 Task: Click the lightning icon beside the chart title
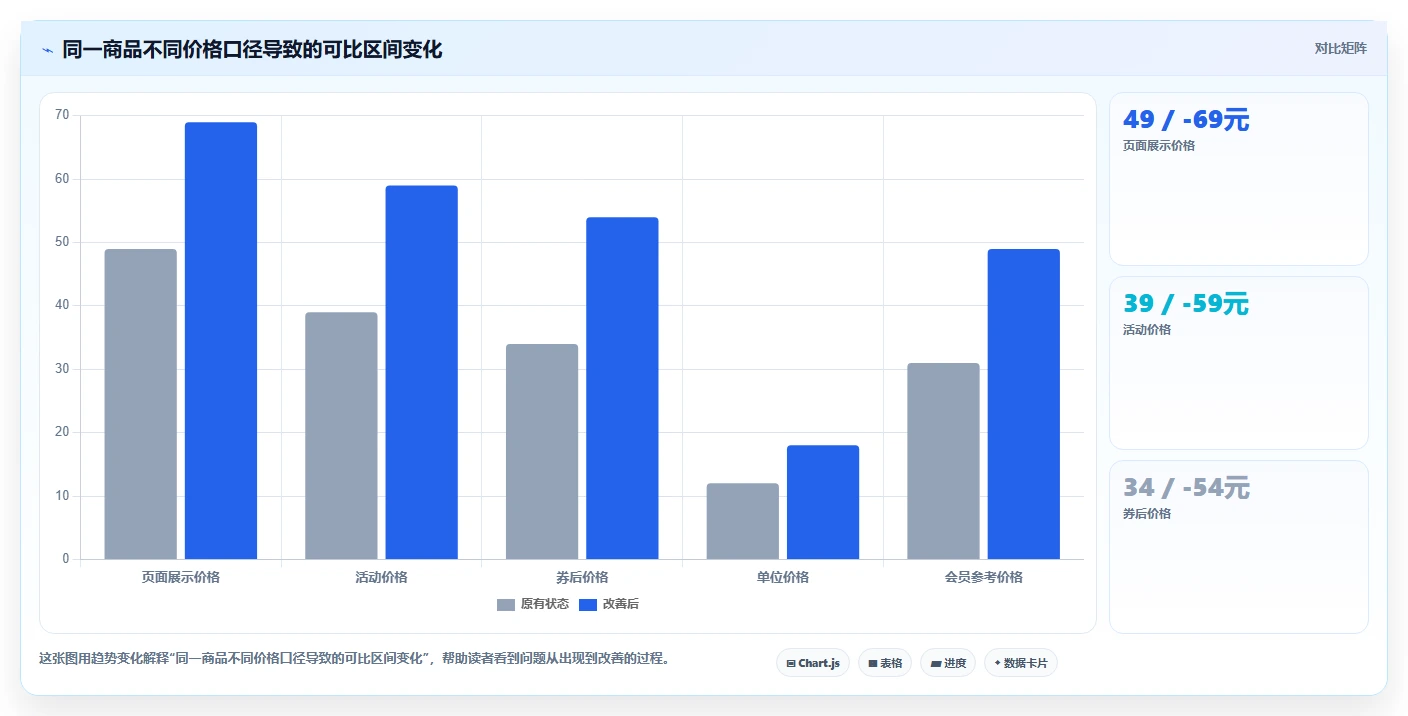pyautogui.click(x=48, y=50)
